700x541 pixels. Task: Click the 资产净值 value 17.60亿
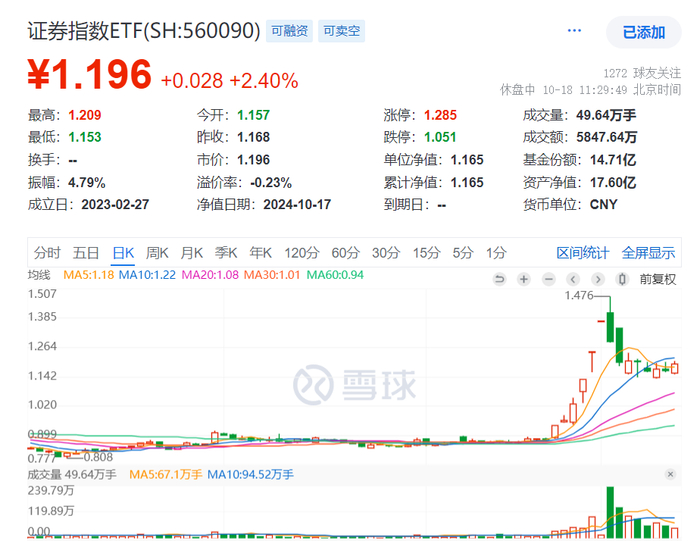[613, 183]
